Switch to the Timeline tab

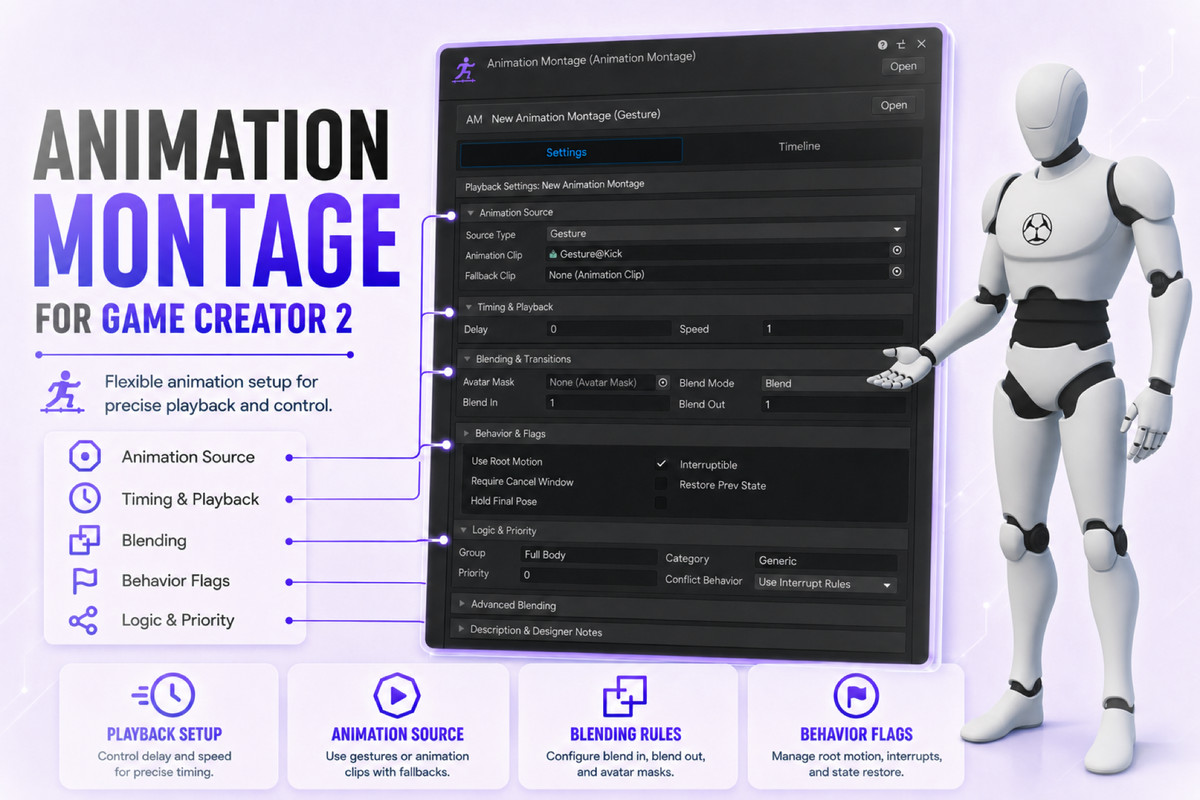click(799, 146)
